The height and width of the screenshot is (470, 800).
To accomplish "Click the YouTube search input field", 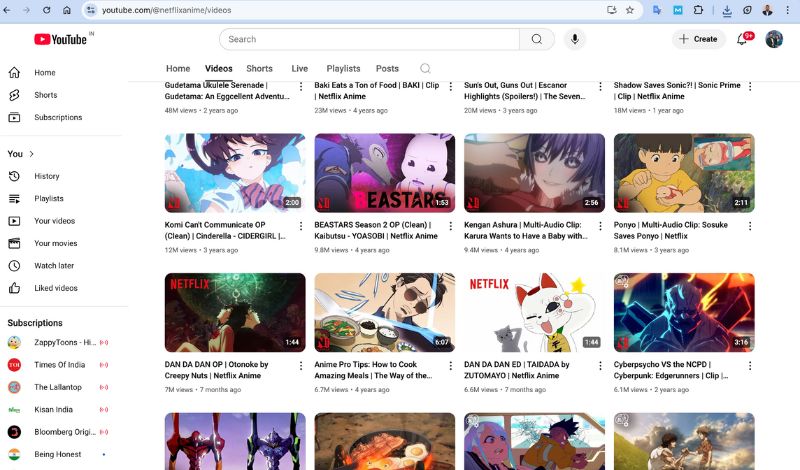I will click(x=369, y=39).
